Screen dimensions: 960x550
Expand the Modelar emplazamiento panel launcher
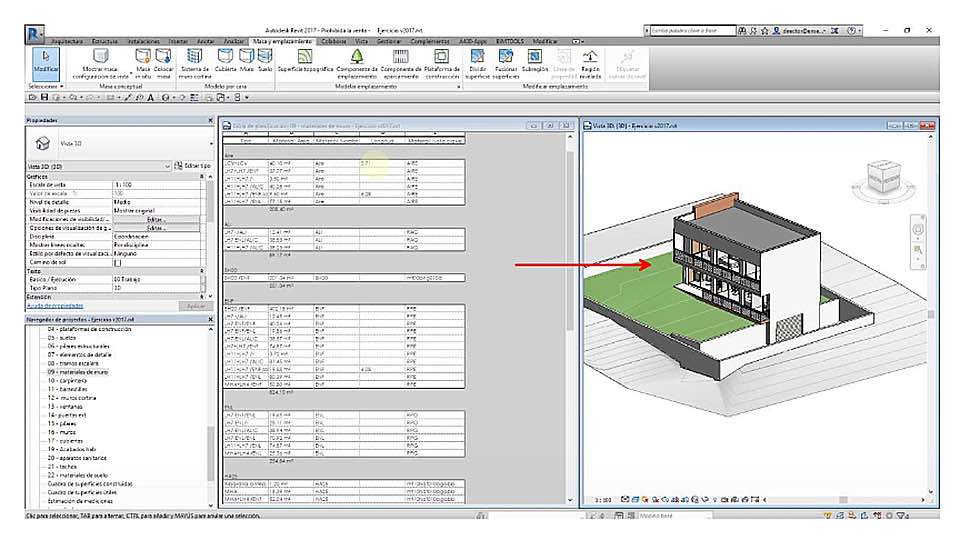[x=459, y=87]
